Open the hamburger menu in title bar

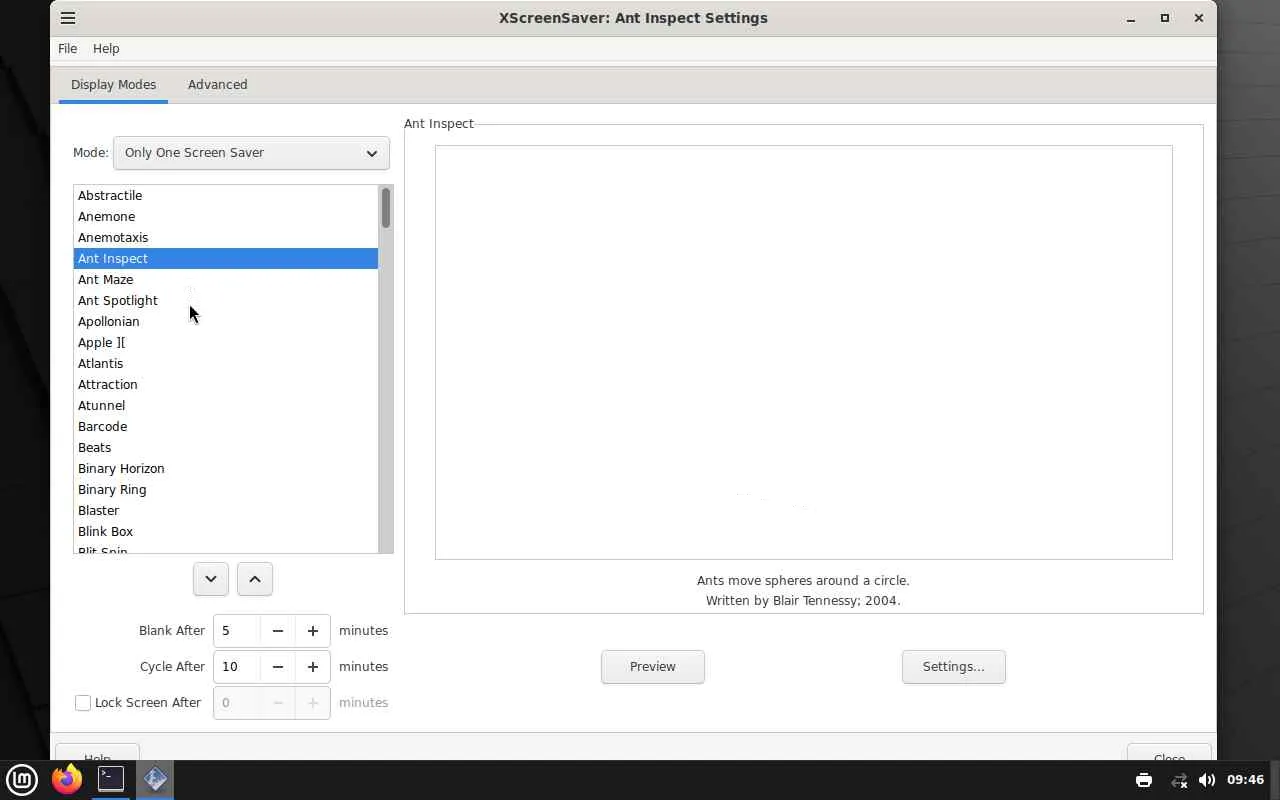click(x=68, y=18)
